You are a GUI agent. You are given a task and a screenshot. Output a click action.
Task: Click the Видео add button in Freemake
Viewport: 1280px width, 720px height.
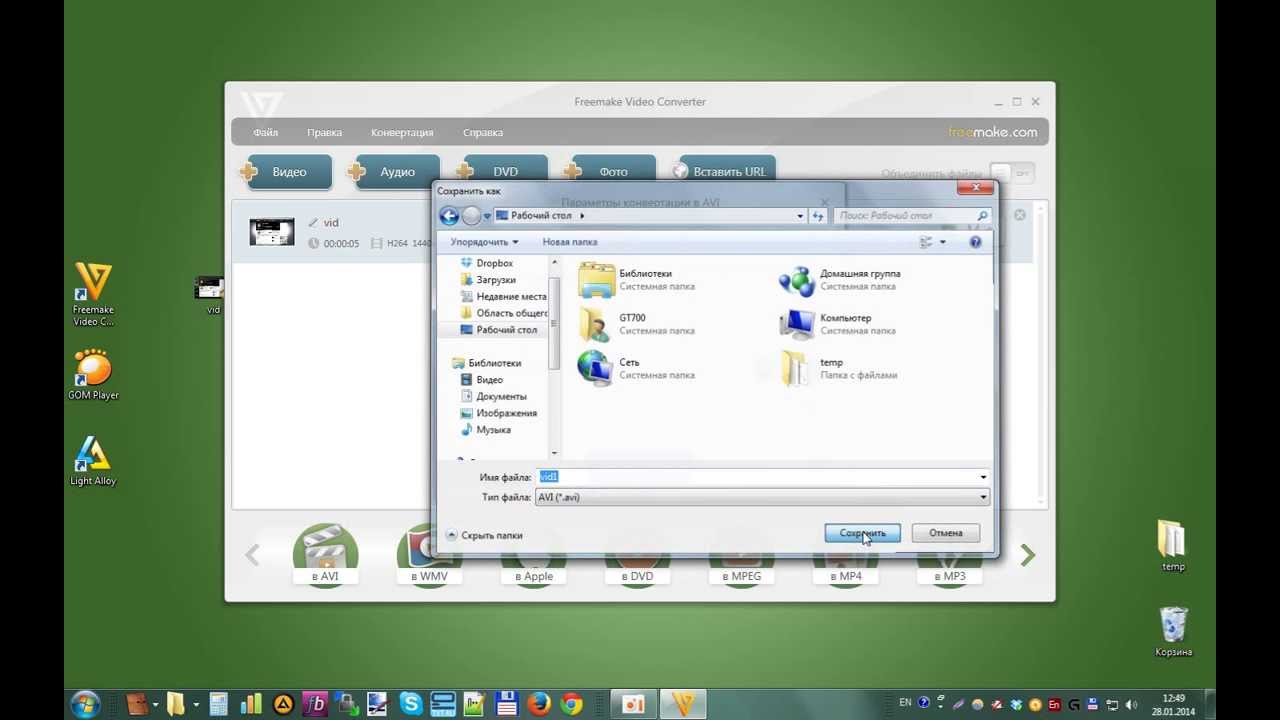(286, 172)
